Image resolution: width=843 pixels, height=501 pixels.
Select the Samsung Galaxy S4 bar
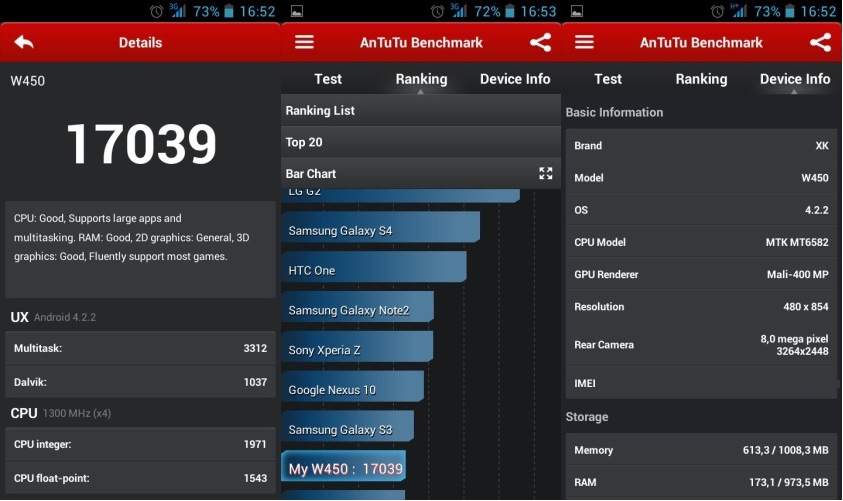(380, 231)
